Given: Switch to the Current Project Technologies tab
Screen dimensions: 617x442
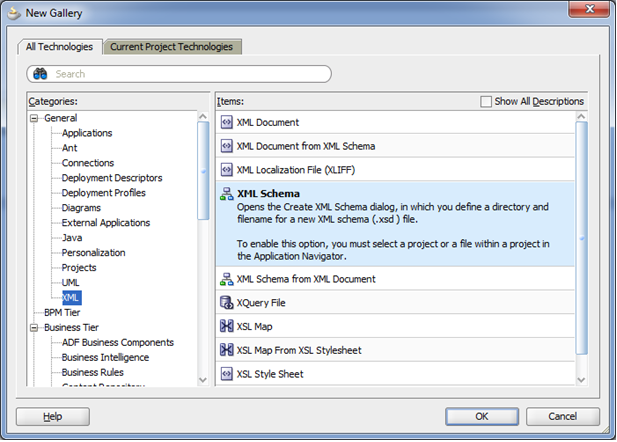Looking at the screenshot, I should click(x=172, y=47).
